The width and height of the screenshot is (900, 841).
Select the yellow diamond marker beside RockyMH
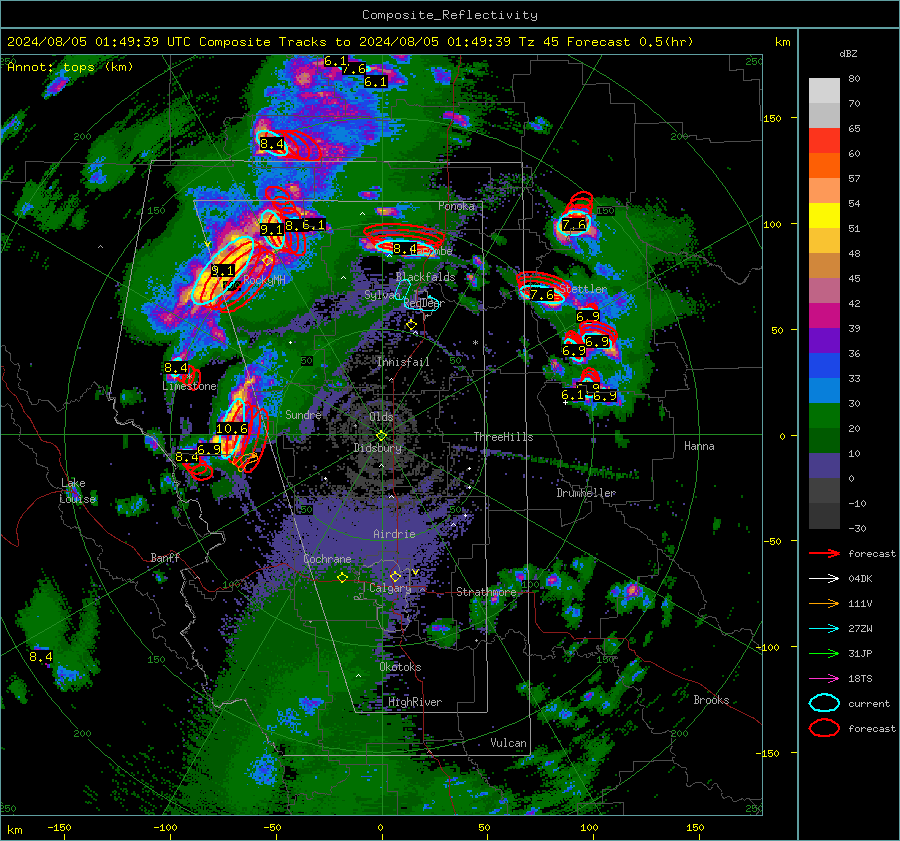(267, 261)
